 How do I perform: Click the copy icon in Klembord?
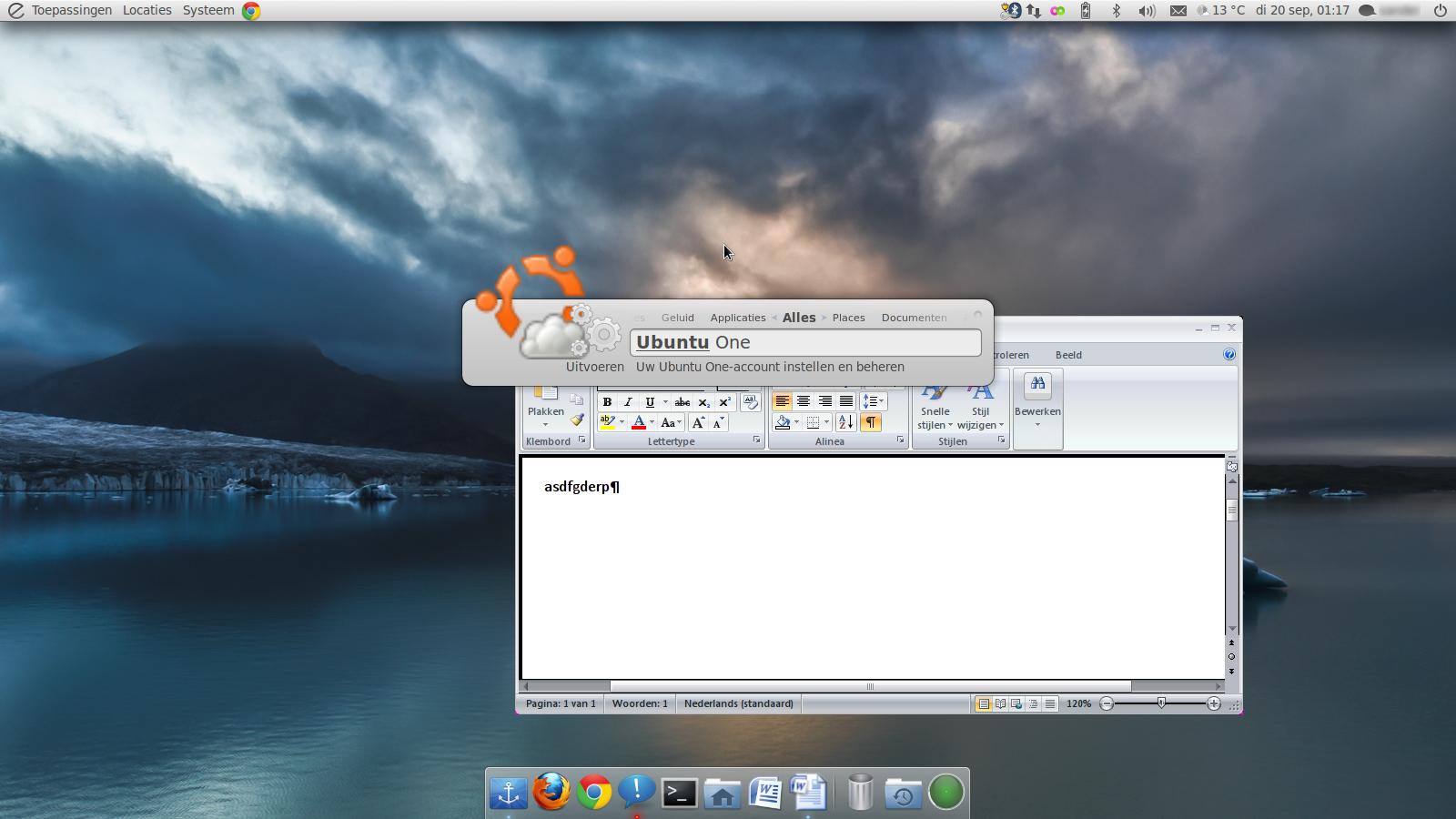tap(577, 399)
